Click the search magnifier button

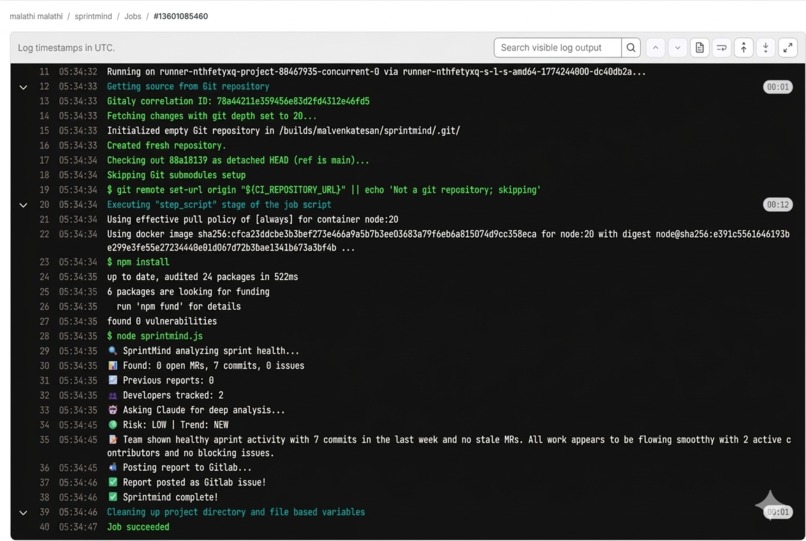tap(631, 48)
